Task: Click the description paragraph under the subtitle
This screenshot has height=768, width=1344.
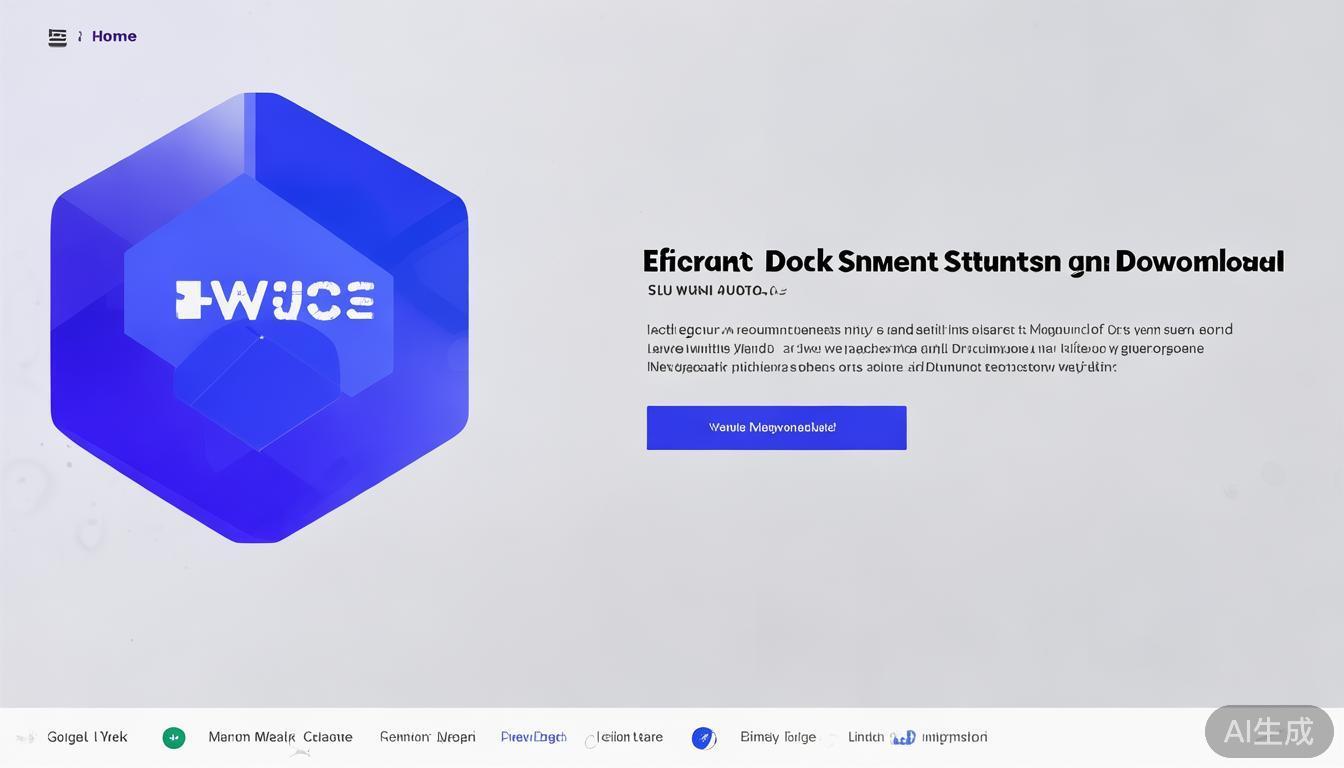Action: point(939,348)
